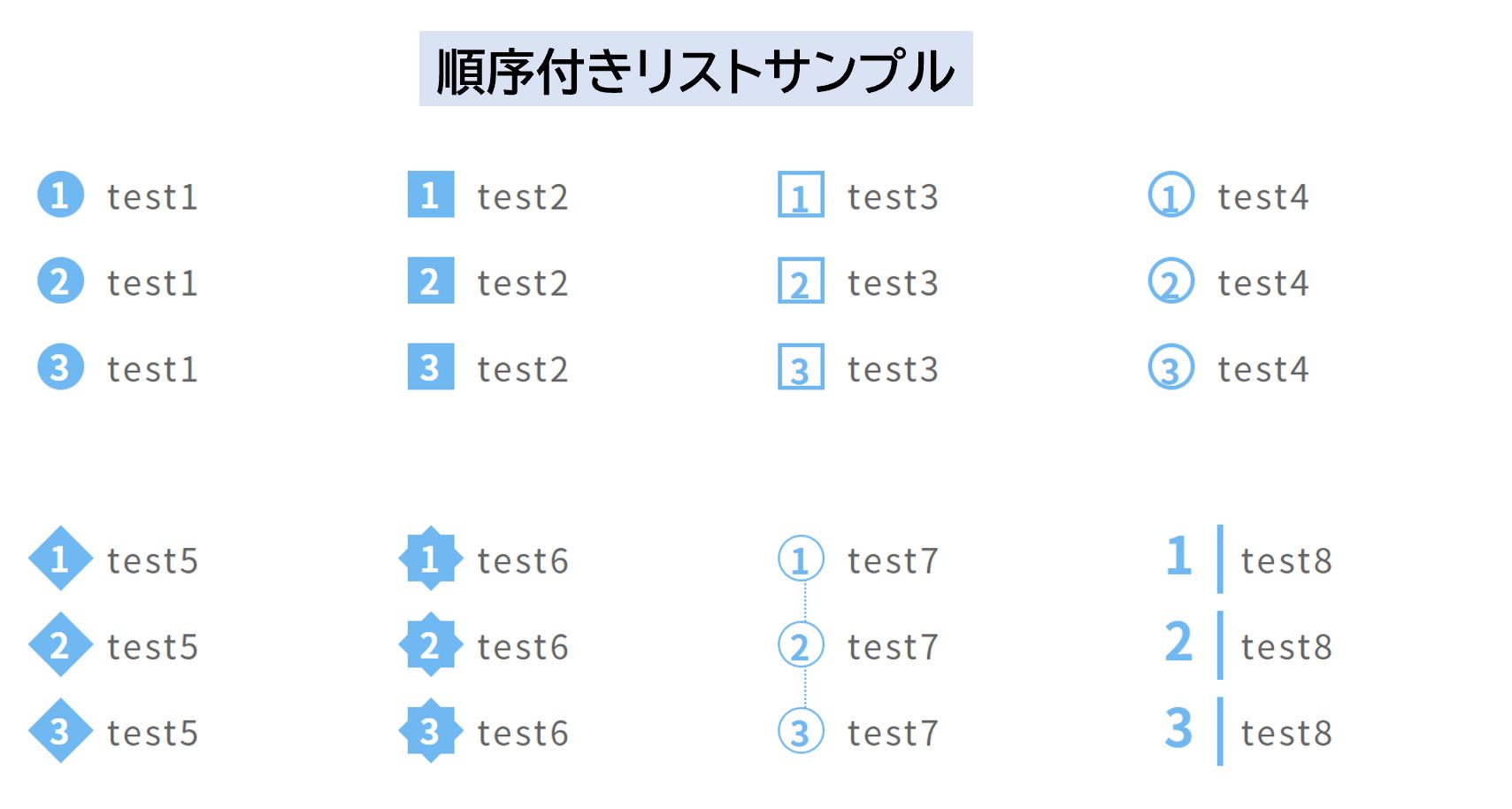Click the vertical blue bar beside test8 row 1
1512x809 pixels.
(x=1220, y=559)
